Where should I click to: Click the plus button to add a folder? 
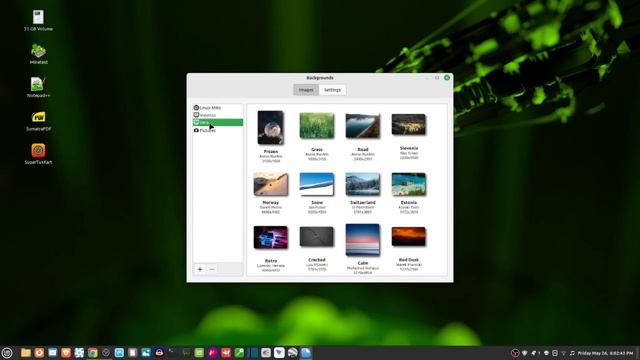click(x=200, y=269)
